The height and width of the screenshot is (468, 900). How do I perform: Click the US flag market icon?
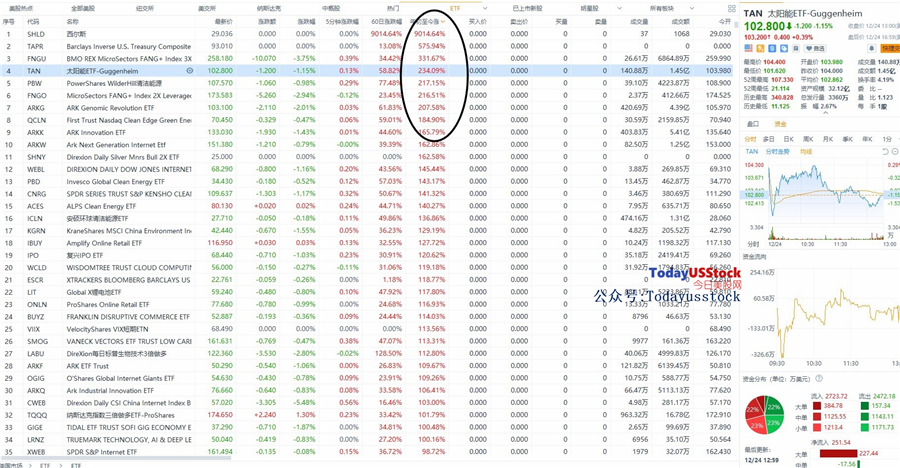click(748, 49)
